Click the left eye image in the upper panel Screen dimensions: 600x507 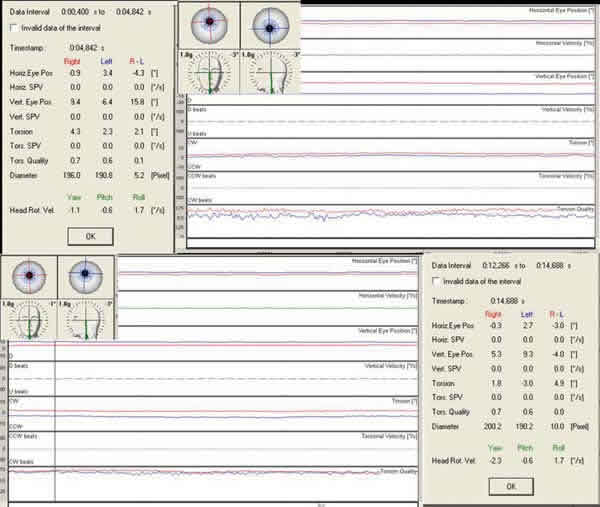268,25
